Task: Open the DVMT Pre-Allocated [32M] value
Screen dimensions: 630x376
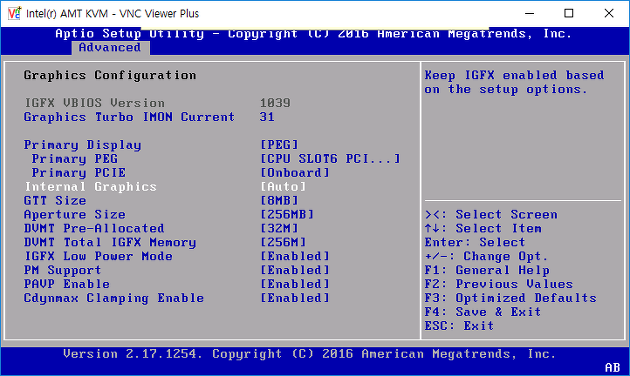Action: pyautogui.click(x=279, y=229)
